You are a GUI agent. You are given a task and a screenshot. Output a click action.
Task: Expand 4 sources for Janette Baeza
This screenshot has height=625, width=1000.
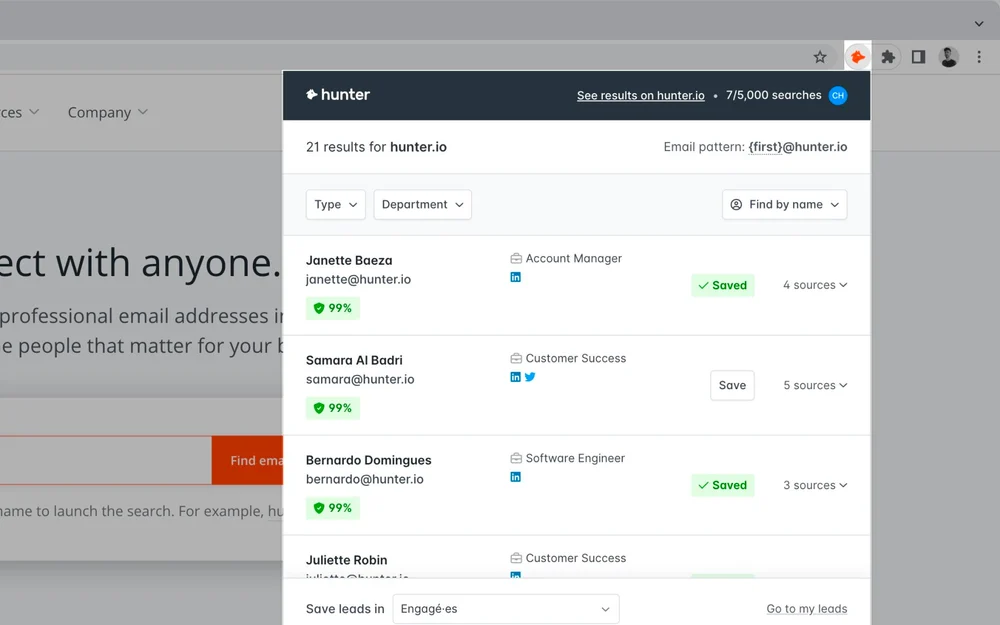[815, 285]
